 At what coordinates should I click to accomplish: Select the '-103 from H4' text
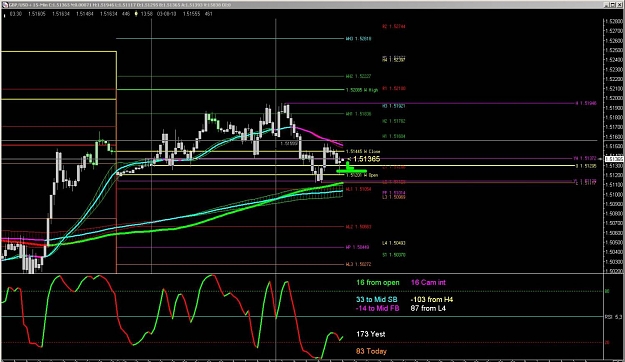pyautogui.click(x=432, y=299)
